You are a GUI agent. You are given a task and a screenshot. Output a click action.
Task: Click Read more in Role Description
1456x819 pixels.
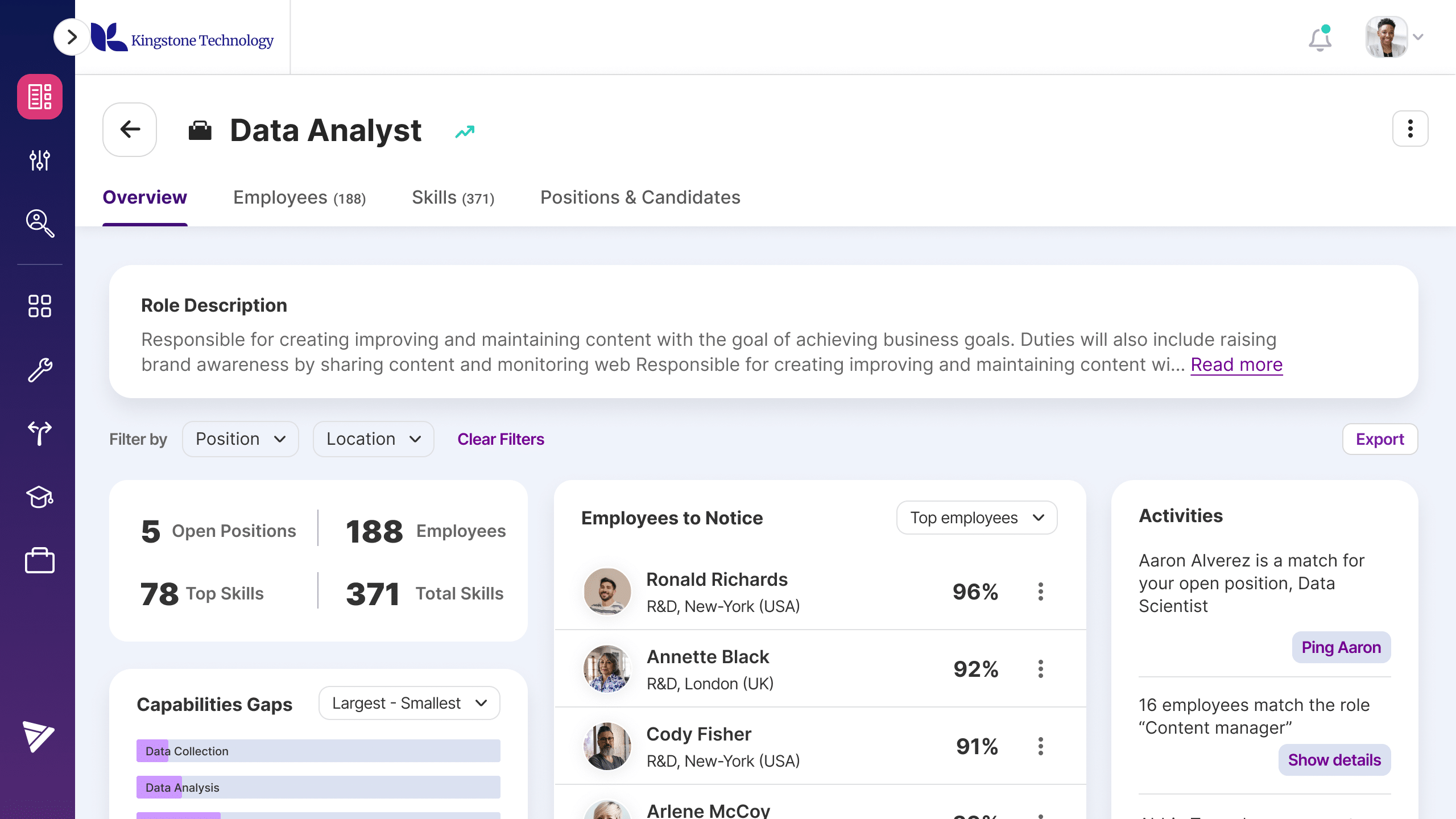1236,365
